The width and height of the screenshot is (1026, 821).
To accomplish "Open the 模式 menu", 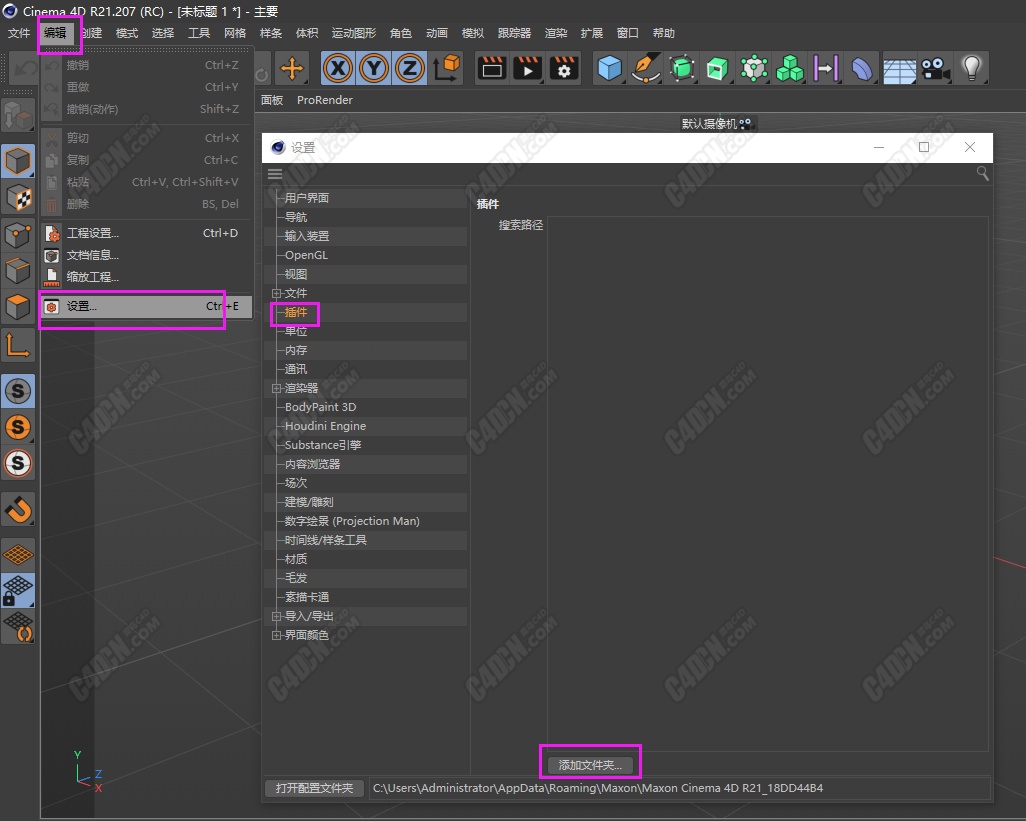I will (126, 33).
